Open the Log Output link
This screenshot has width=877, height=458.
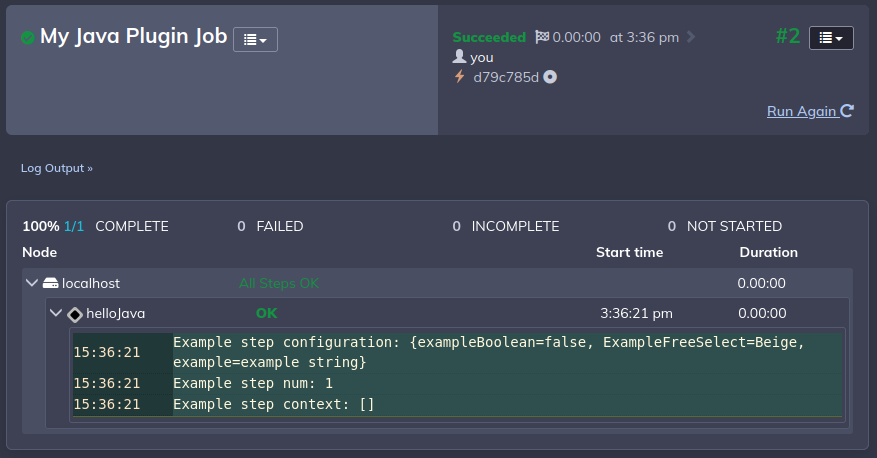[x=56, y=168]
